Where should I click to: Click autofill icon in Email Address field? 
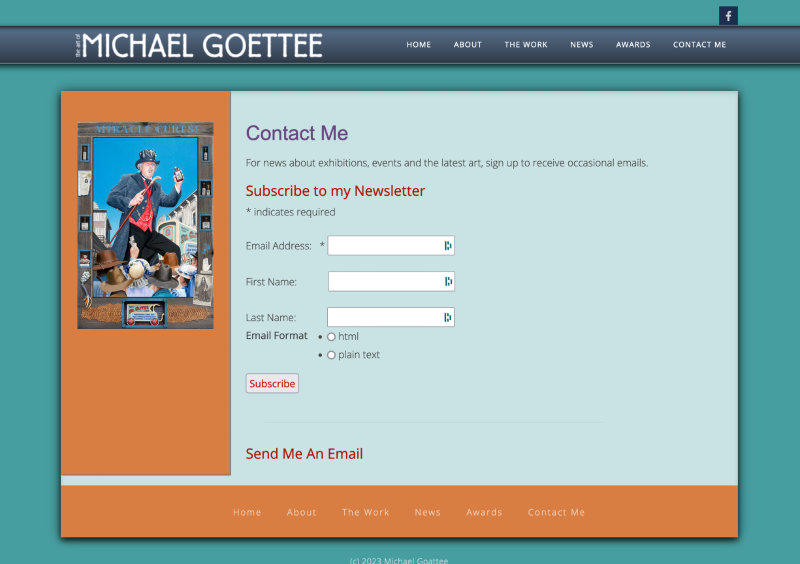(448, 246)
